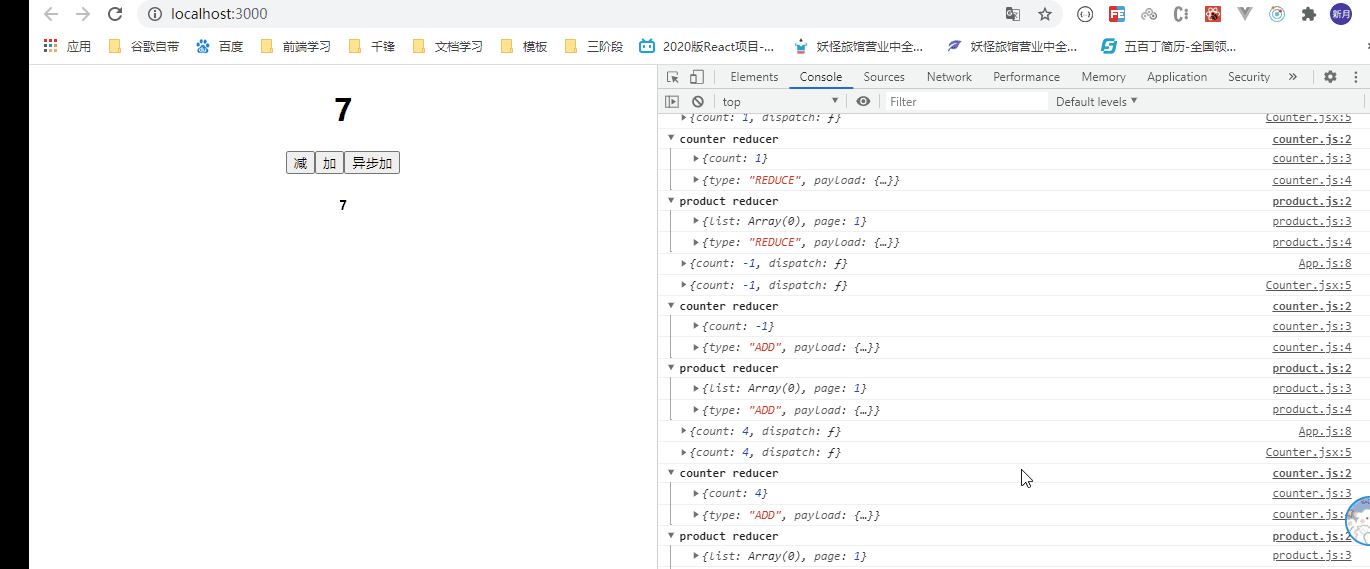This screenshot has width=1370, height=569.
Task: Click the 异步加 async add button
Action: (372, 163)
